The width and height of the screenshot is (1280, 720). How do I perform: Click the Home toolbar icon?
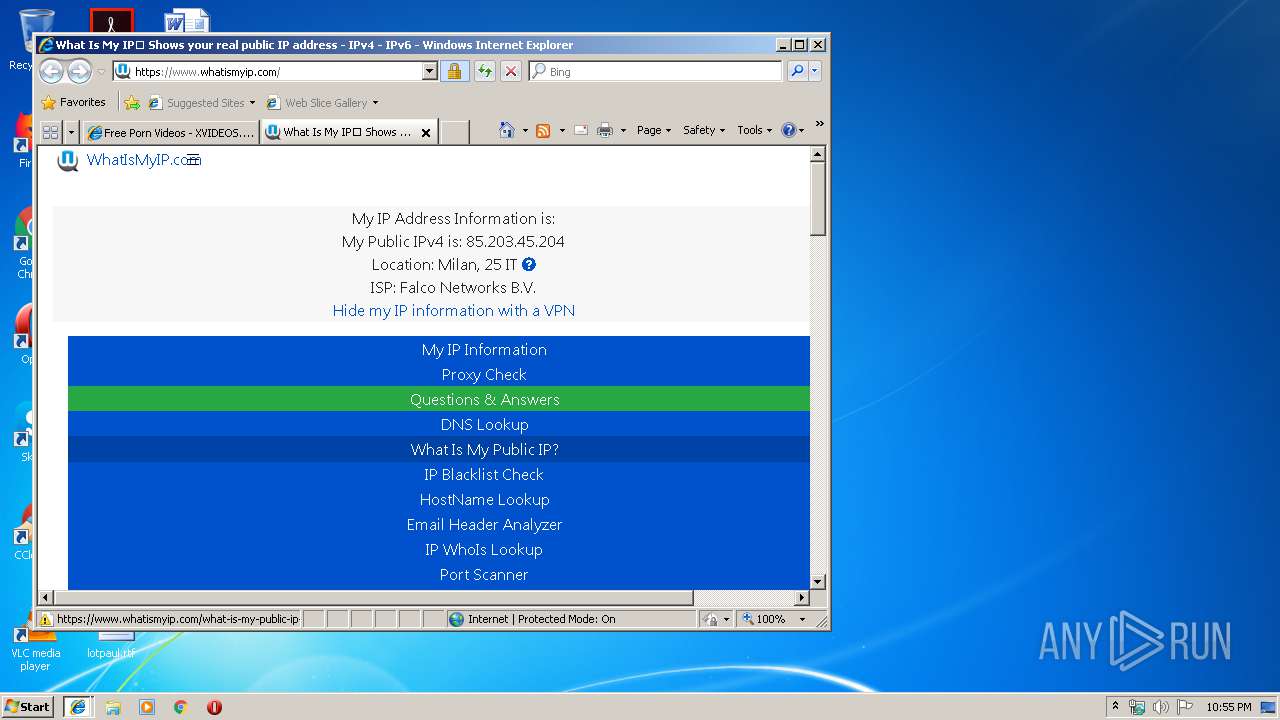(507, 130)
